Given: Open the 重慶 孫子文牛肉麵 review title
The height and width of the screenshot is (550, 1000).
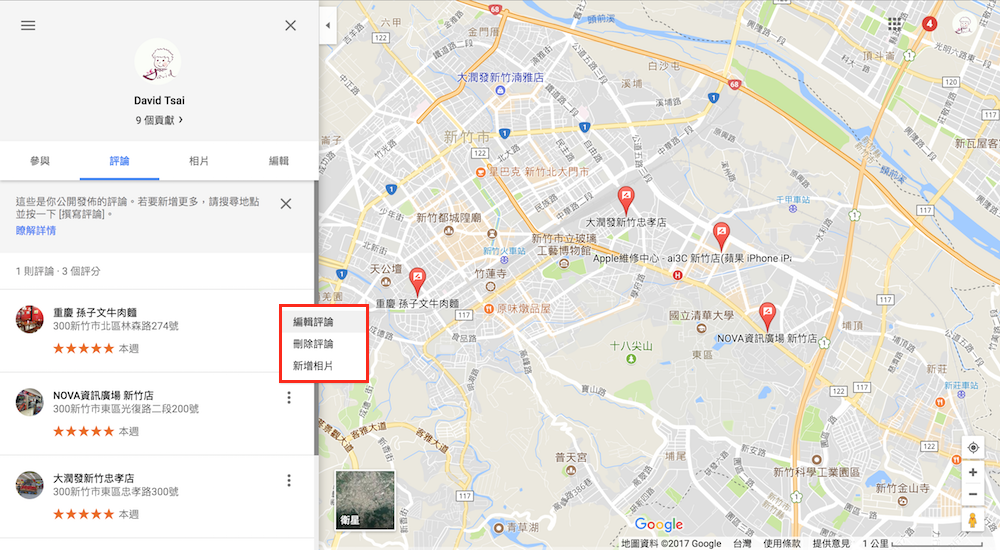Looking at the screenshot, I should pos(94,313).
